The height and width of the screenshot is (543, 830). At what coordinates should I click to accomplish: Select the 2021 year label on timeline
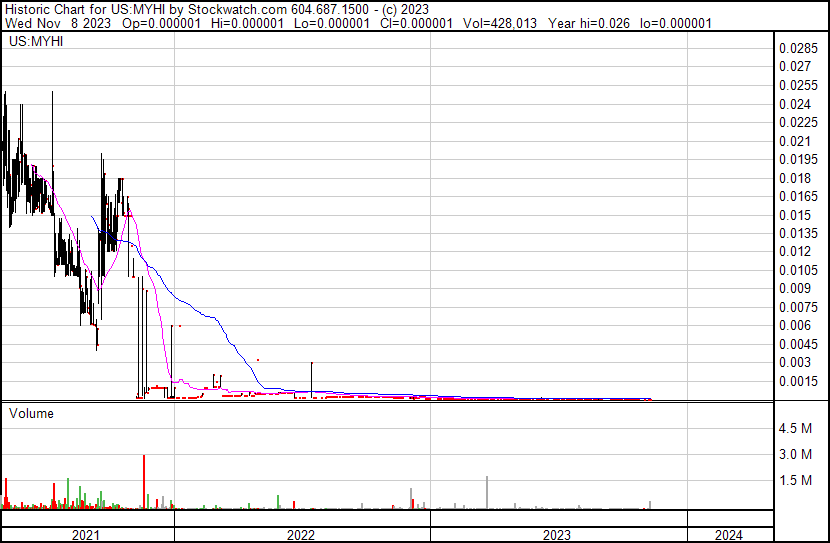[86, 535]
